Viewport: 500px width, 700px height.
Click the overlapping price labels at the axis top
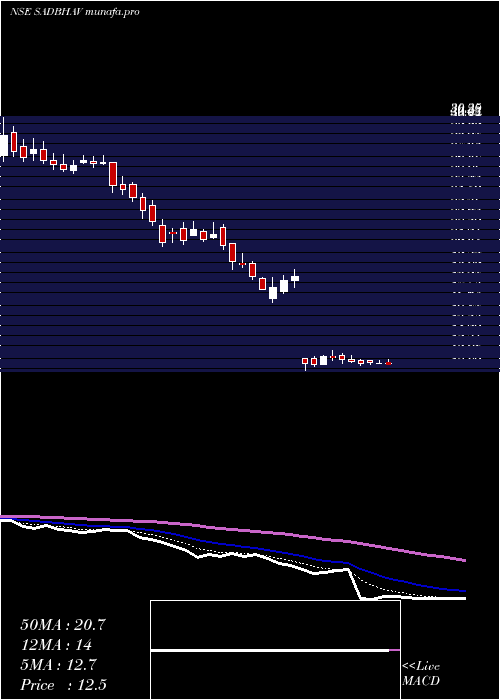(x=466, y=108)
